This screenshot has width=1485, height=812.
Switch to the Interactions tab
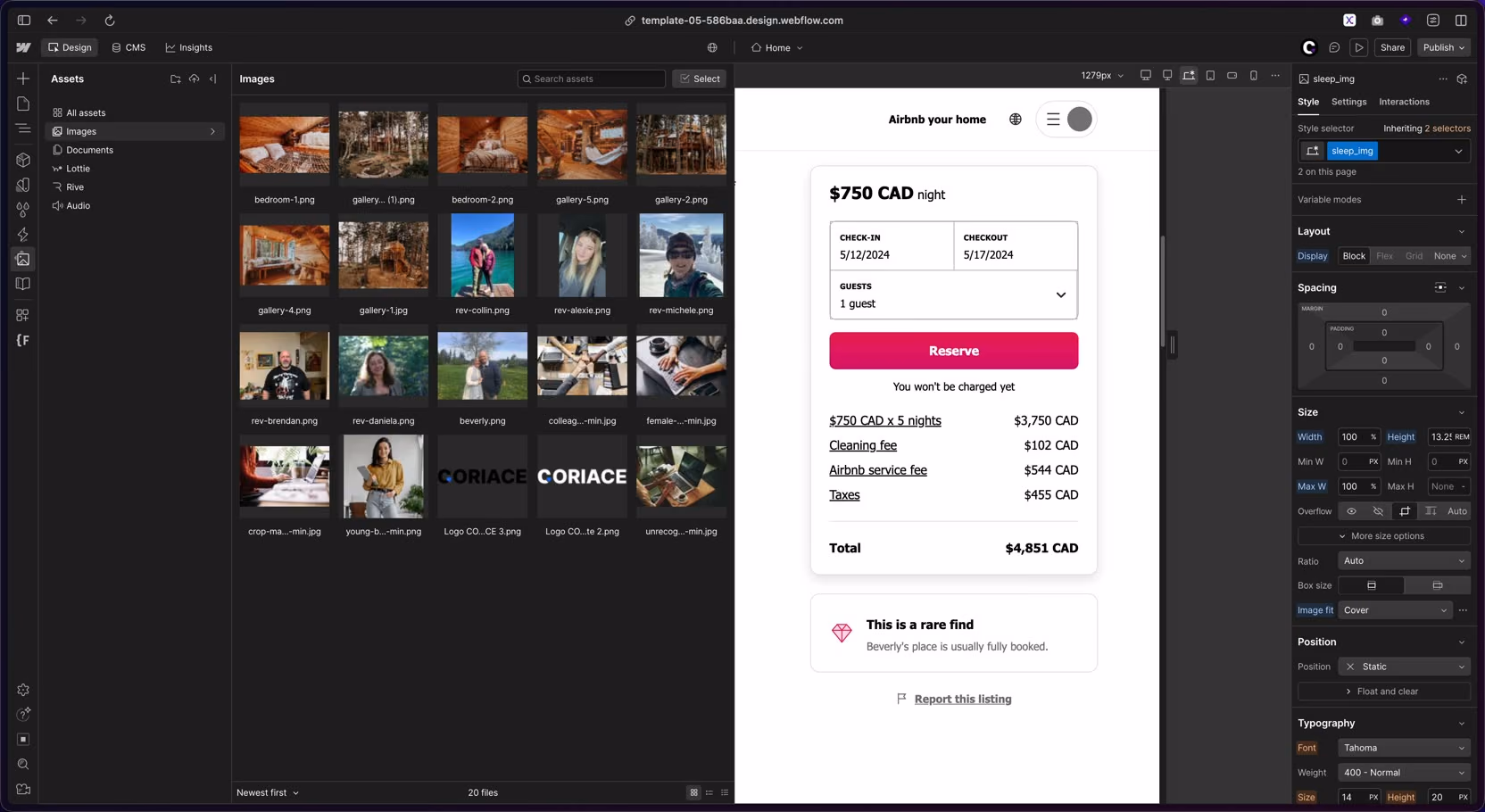coord(1404,102)
